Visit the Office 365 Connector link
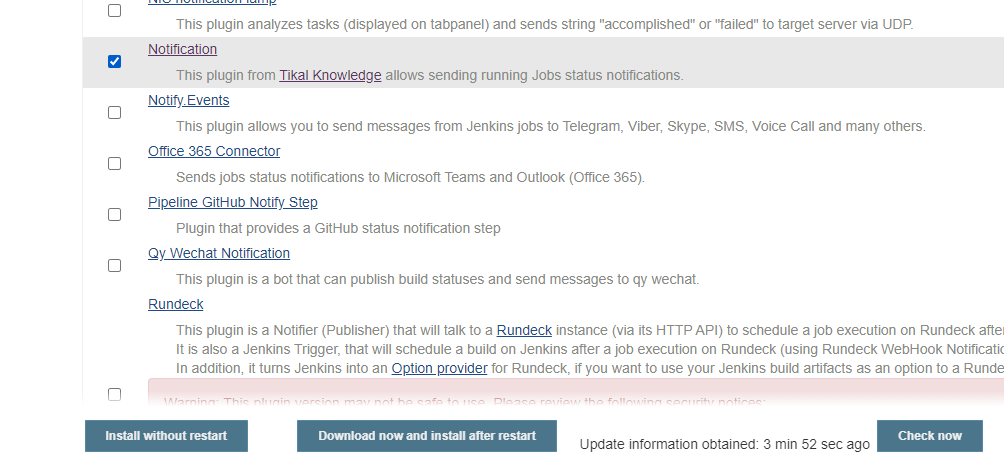The height and width of the screenshot is (465, 1004). pyautogui.click(x=214, y=151)
